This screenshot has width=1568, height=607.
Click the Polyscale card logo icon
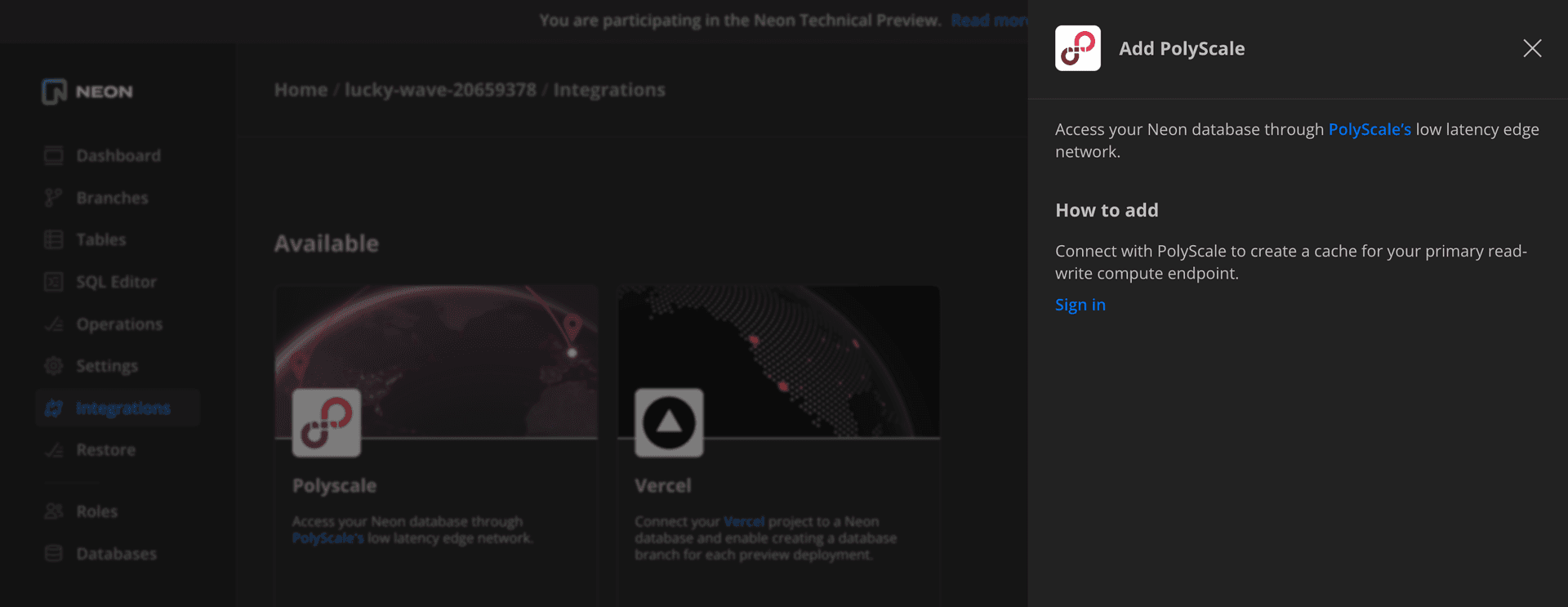click(x=327, y=422)
